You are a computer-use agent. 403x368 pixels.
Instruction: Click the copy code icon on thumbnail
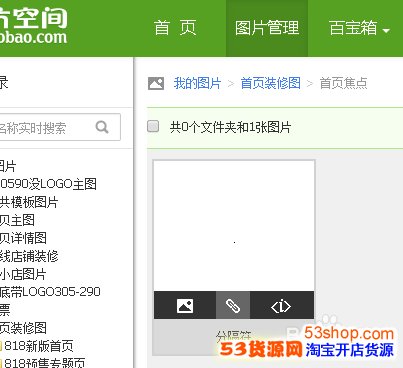[x=281, y=306]
